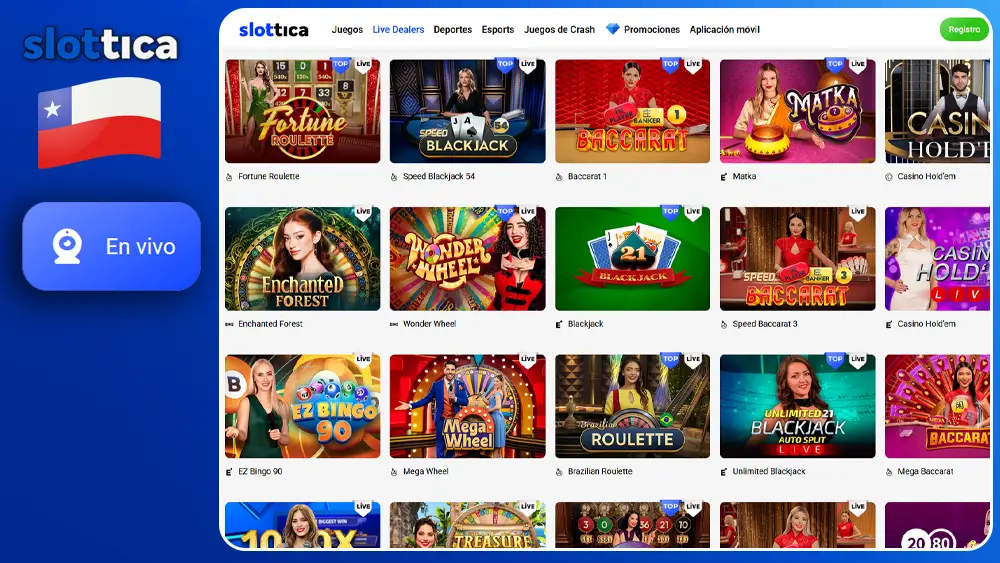Image resolution: width=1000 pixels, height=563 pixels.
Task: Click the slottica logo in the navigation bar
Action: pos(274,29)
